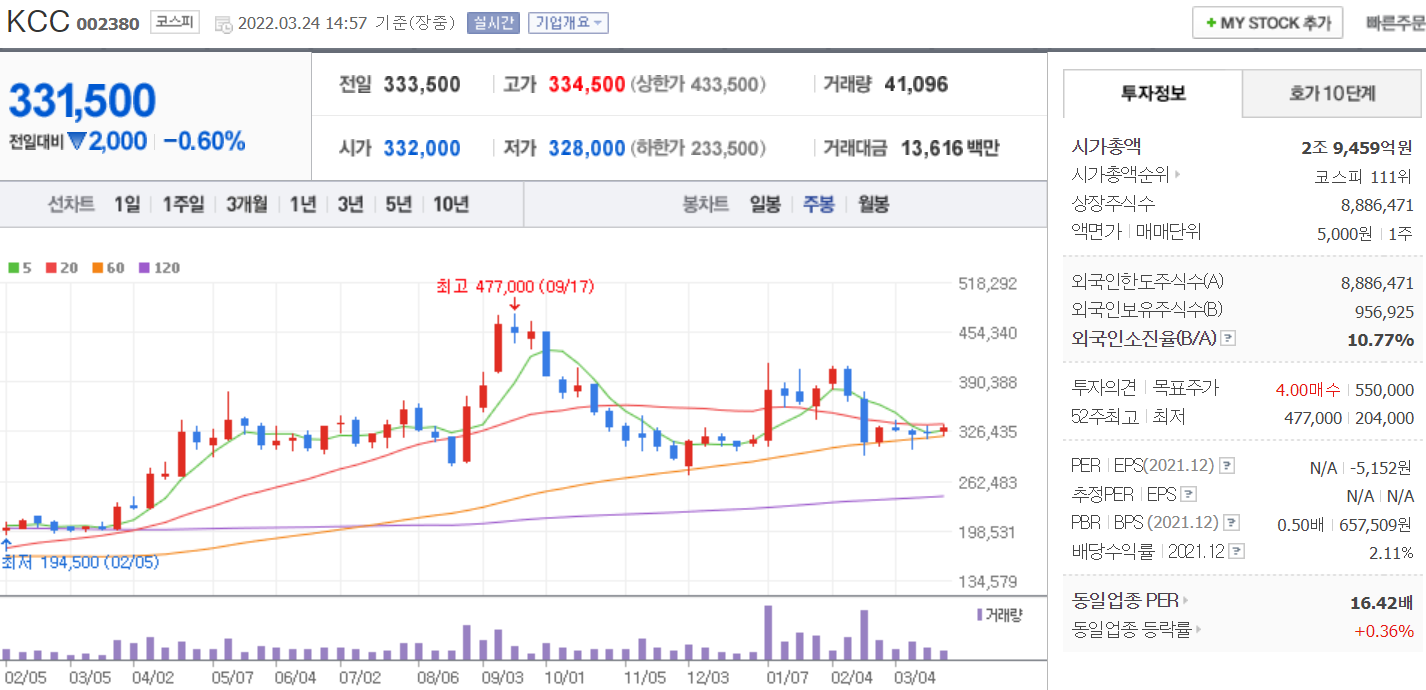Click the help icon next to 추정PER EPS
Image resolution: width=1426 pixels, height=690 pixels.
[1187, 494]
